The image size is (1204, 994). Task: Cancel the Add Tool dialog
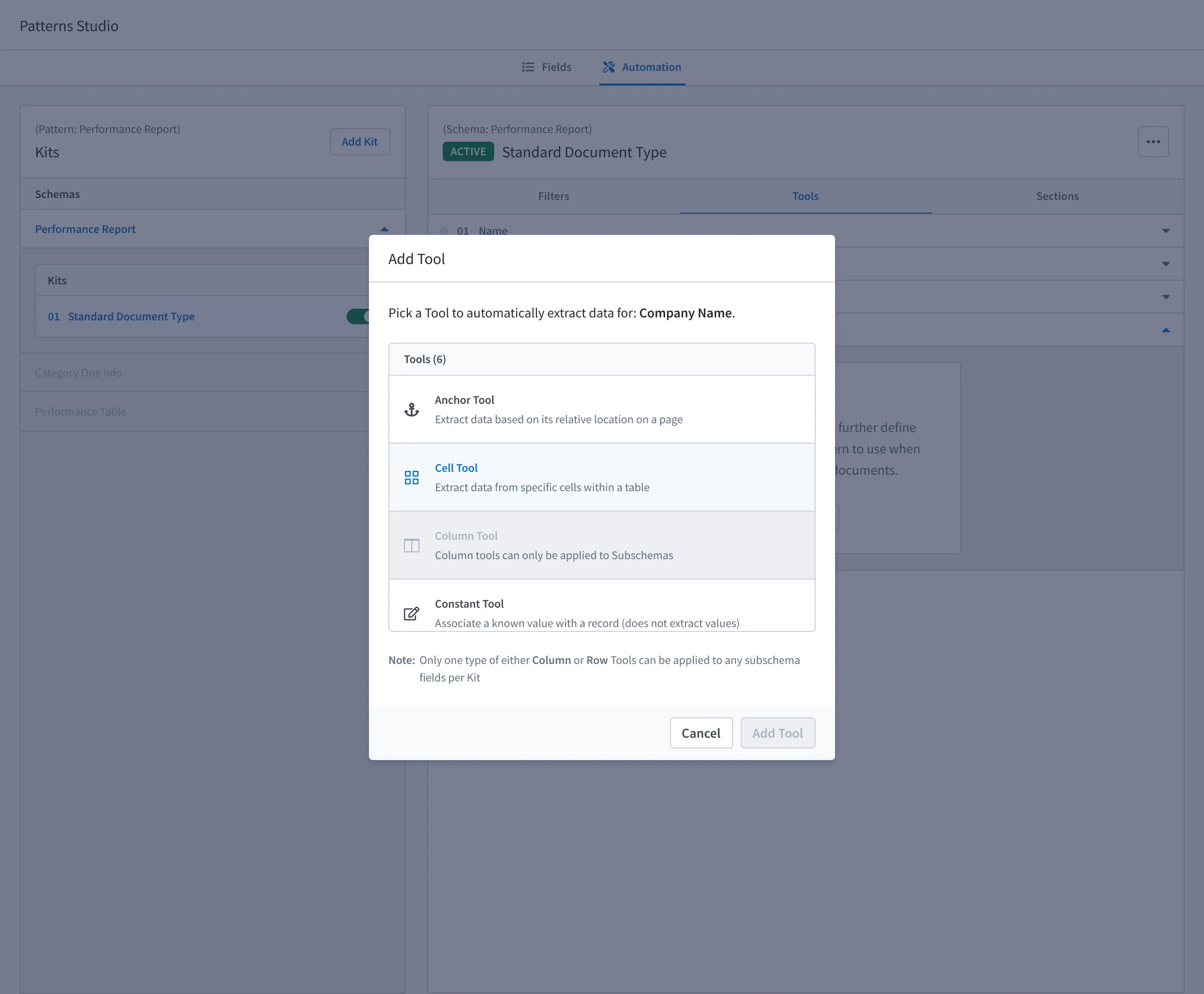(x=701, y=733)
